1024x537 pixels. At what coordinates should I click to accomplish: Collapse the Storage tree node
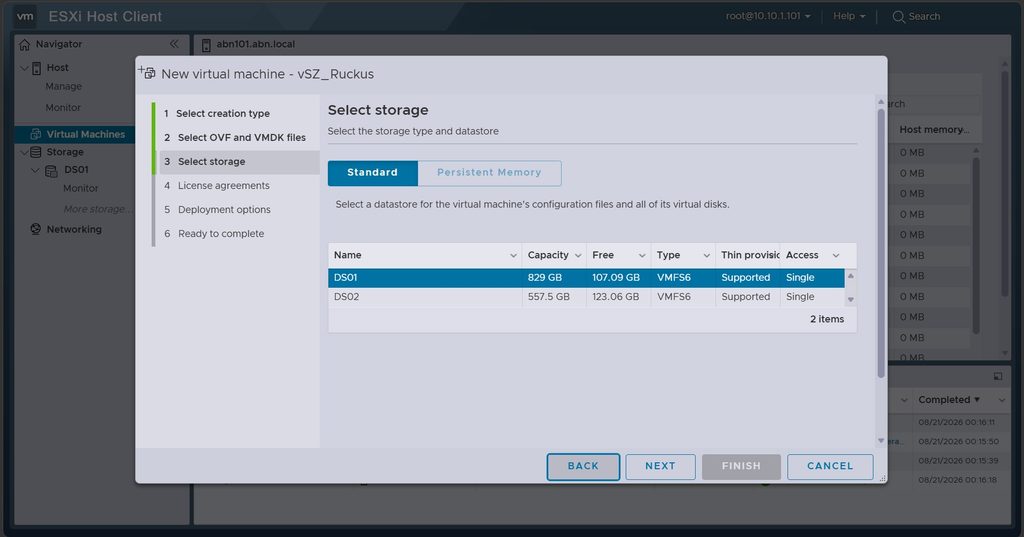[24, 152]
